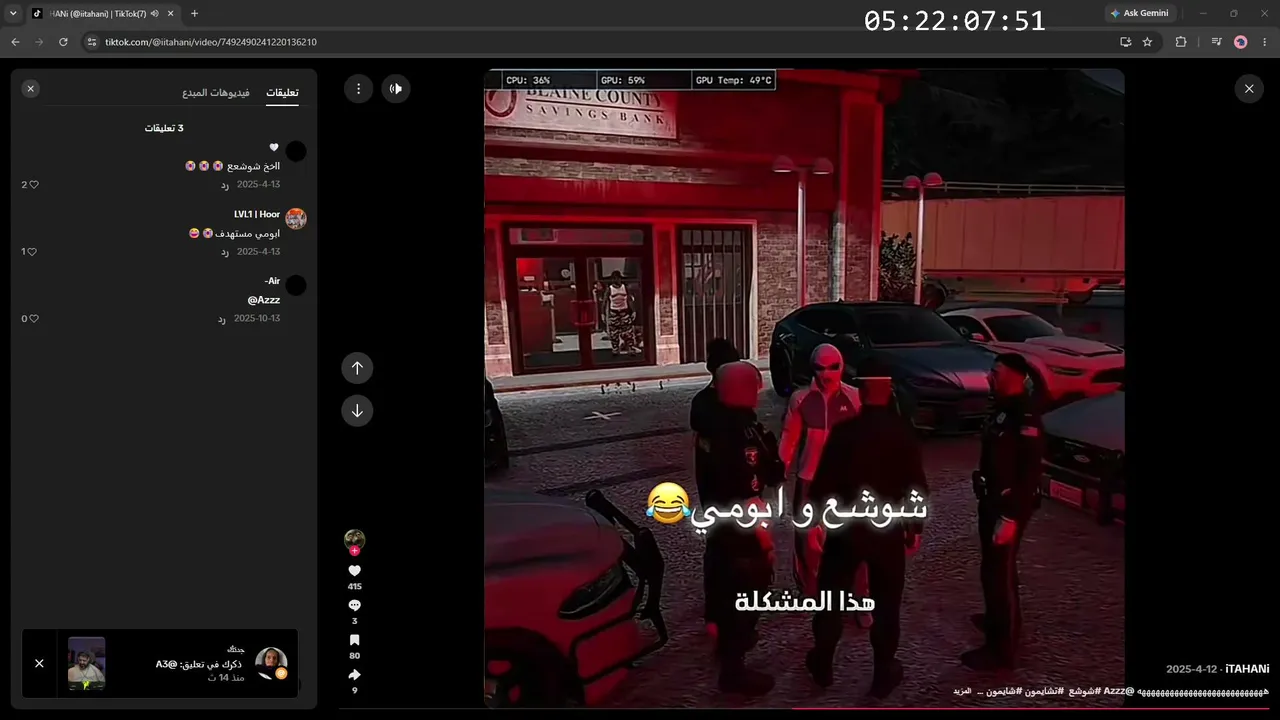Screen dimensions: 1280x720
Task: Open comments via the speech bubble icon
Action: pyautogui.click(x=354, y=606)
